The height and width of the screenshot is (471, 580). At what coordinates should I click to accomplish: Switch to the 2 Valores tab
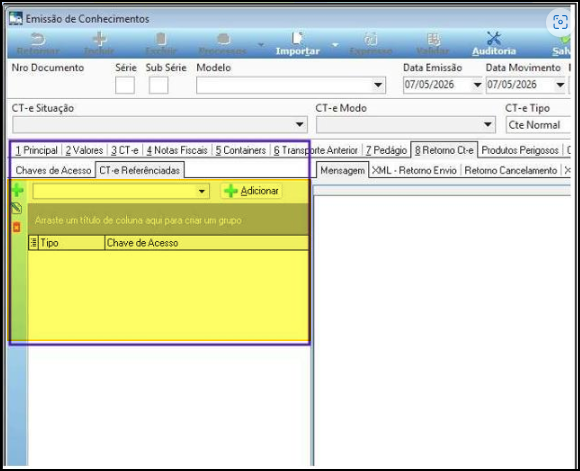(84, 150)
